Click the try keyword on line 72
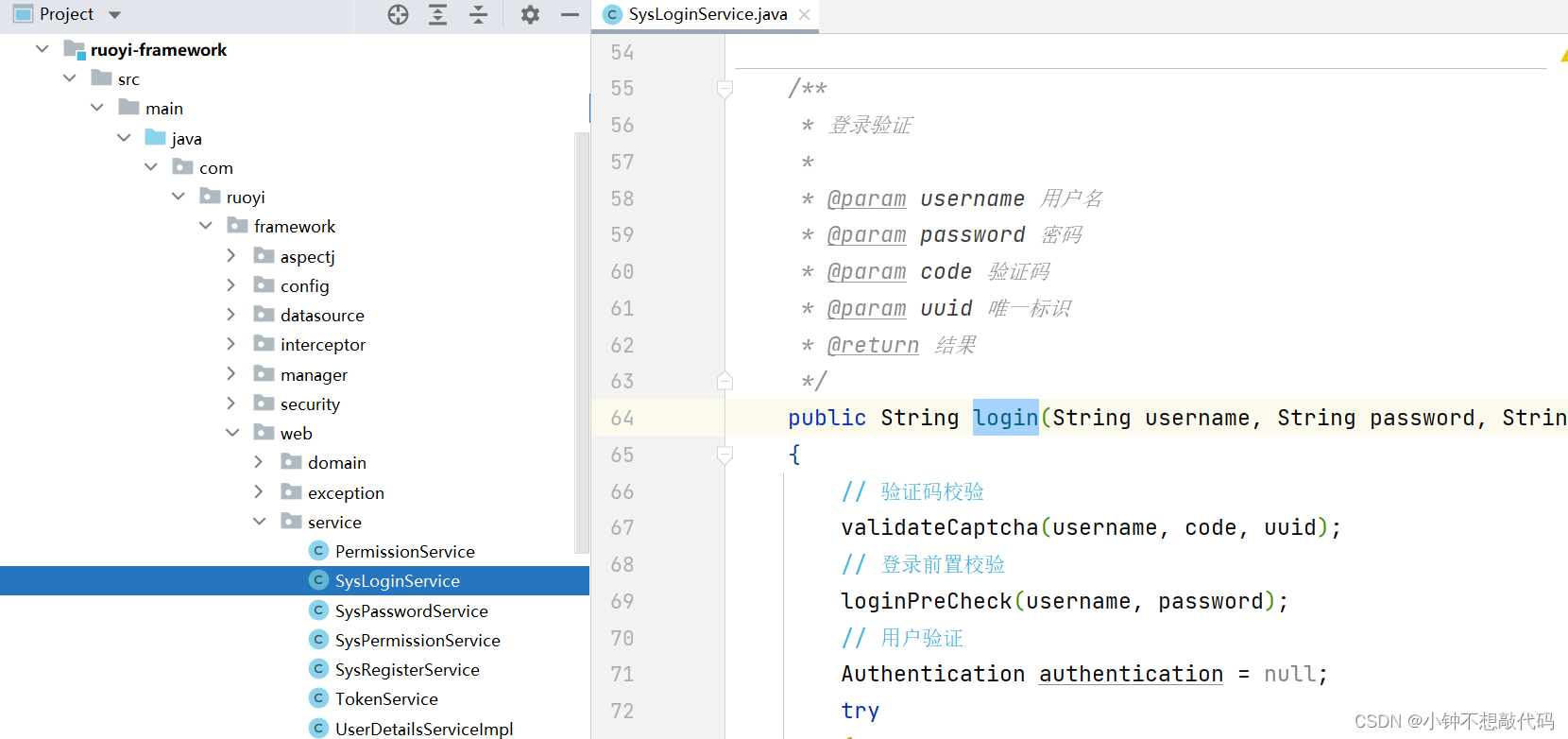Screen dimensions: 1568x739 (861, 711)
